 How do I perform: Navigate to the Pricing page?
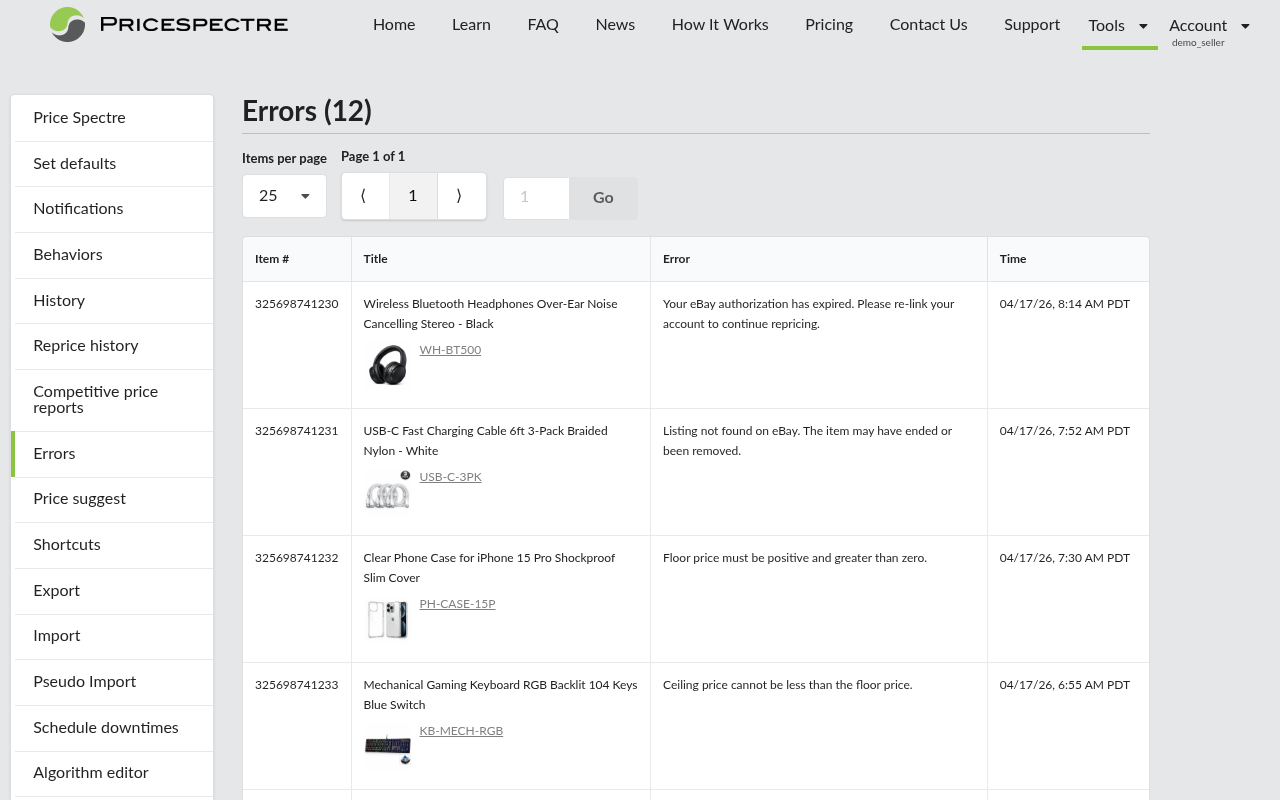coord(828,25)
